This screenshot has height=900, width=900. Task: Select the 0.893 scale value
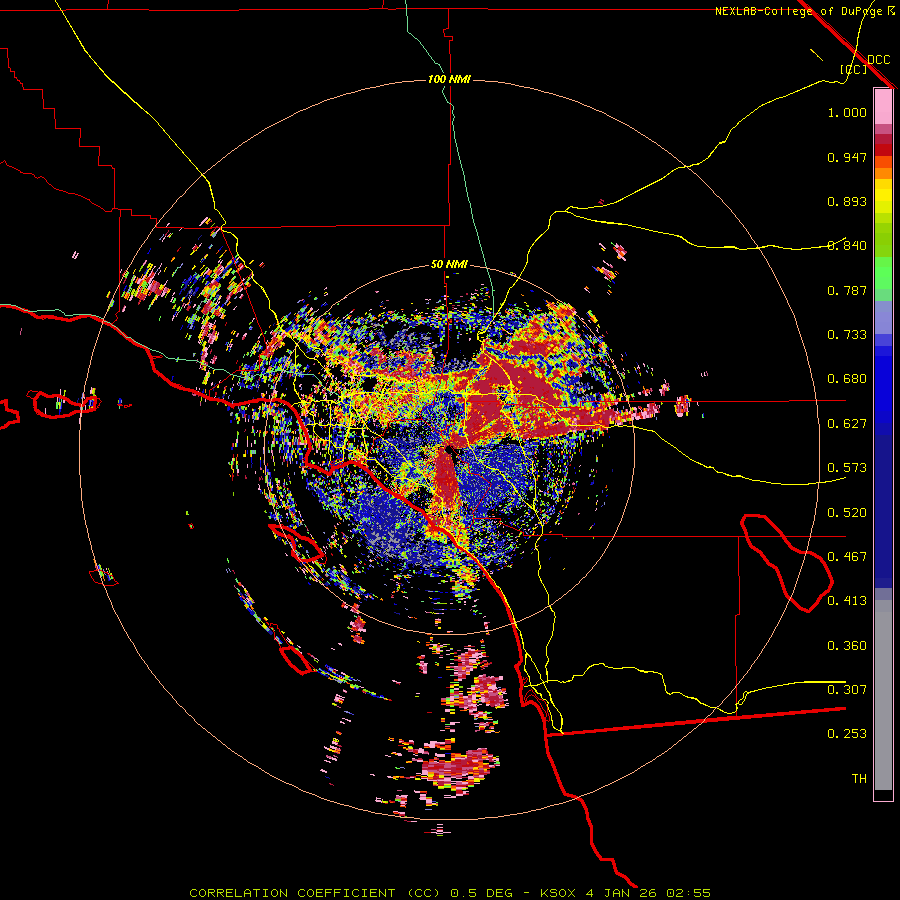pos(847,201)
